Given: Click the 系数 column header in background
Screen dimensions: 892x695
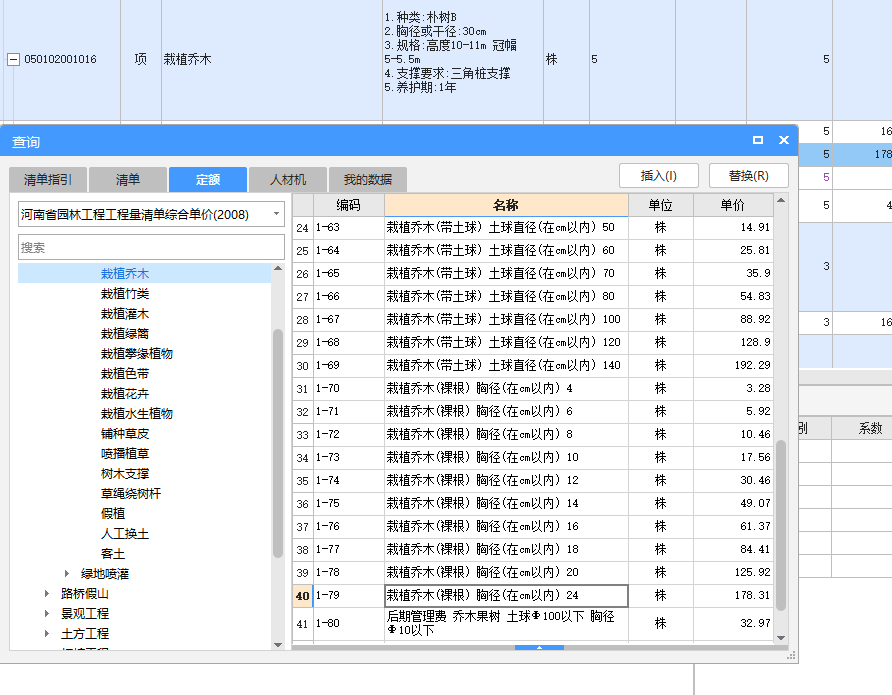Looking at the screenshot, I should pos(870,428).
